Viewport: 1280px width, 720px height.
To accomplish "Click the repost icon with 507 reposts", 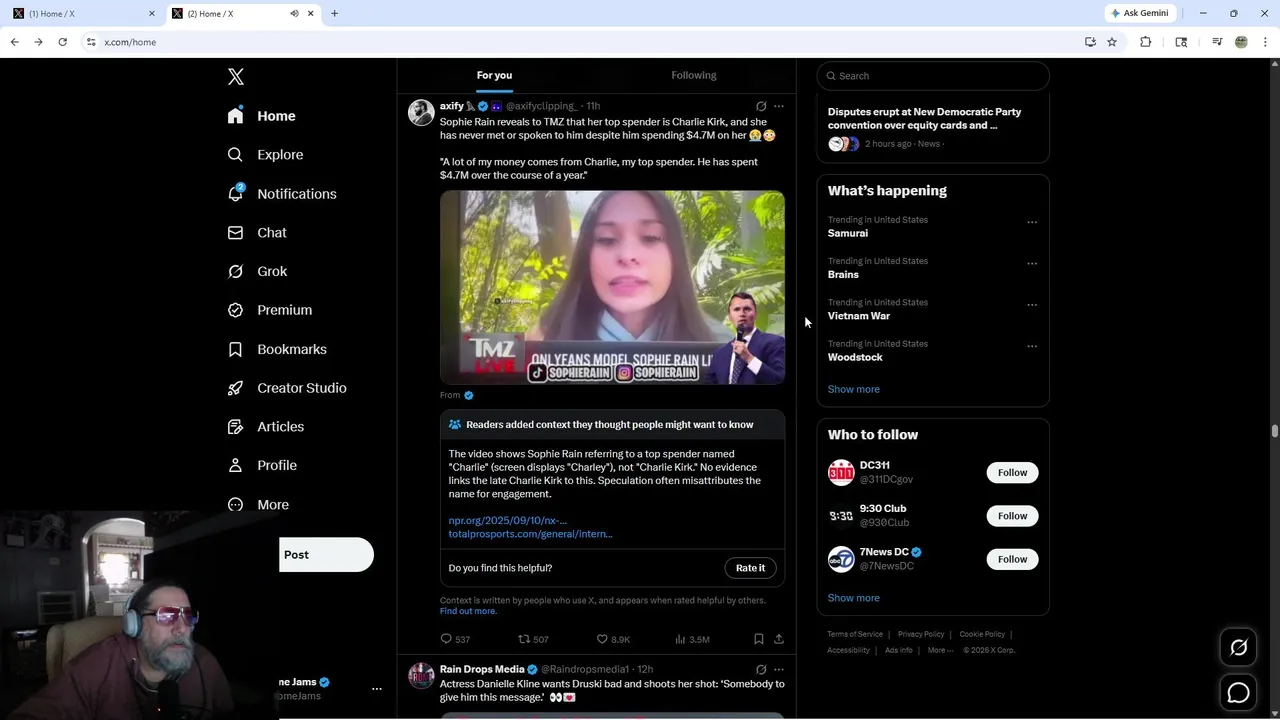I will point(523,639).
